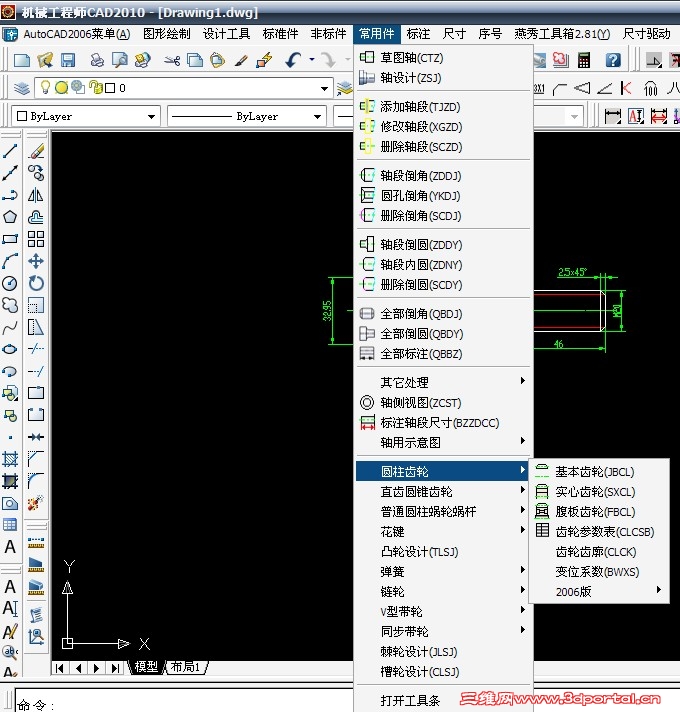Image resolution: width=680 pixels, height=712 pixels.
Task: Select the Multiline Text A tool
Action: [10, 547]
